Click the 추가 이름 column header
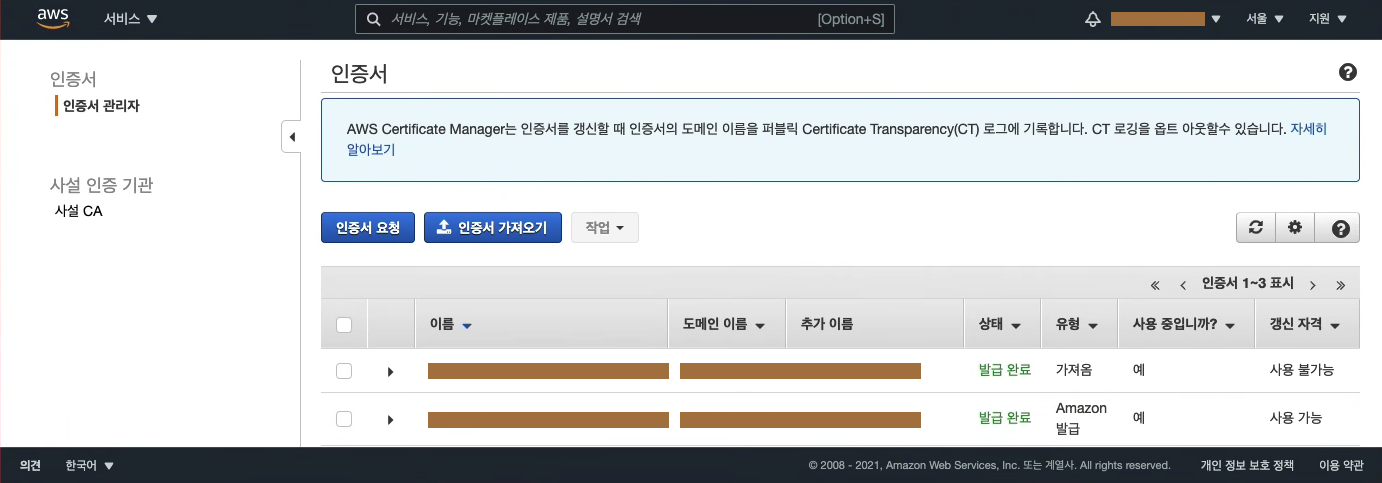The image size is (1382, 483). 827,324
